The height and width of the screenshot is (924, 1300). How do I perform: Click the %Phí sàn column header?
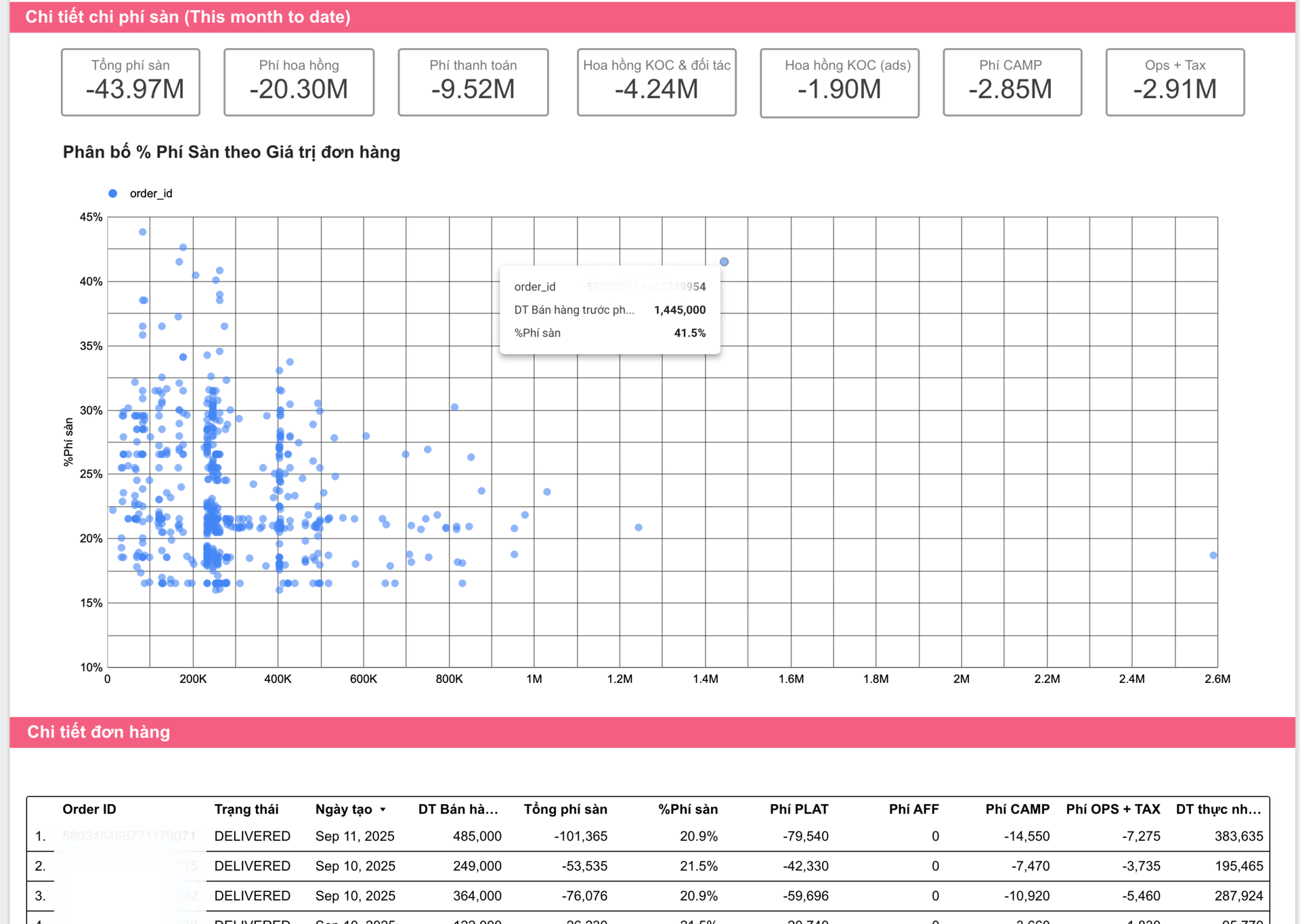688,809
